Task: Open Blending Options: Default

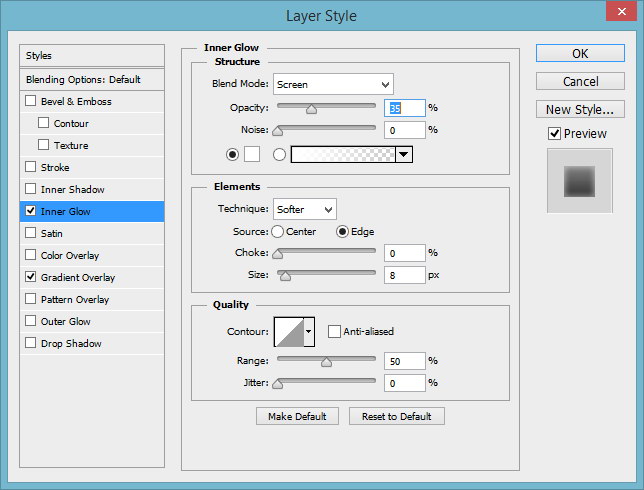Action: [x=92, y=79]
